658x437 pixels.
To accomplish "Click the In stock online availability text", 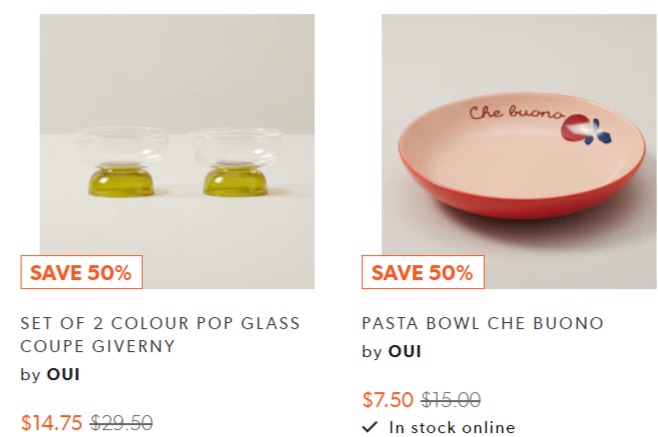I will point(452,427).
